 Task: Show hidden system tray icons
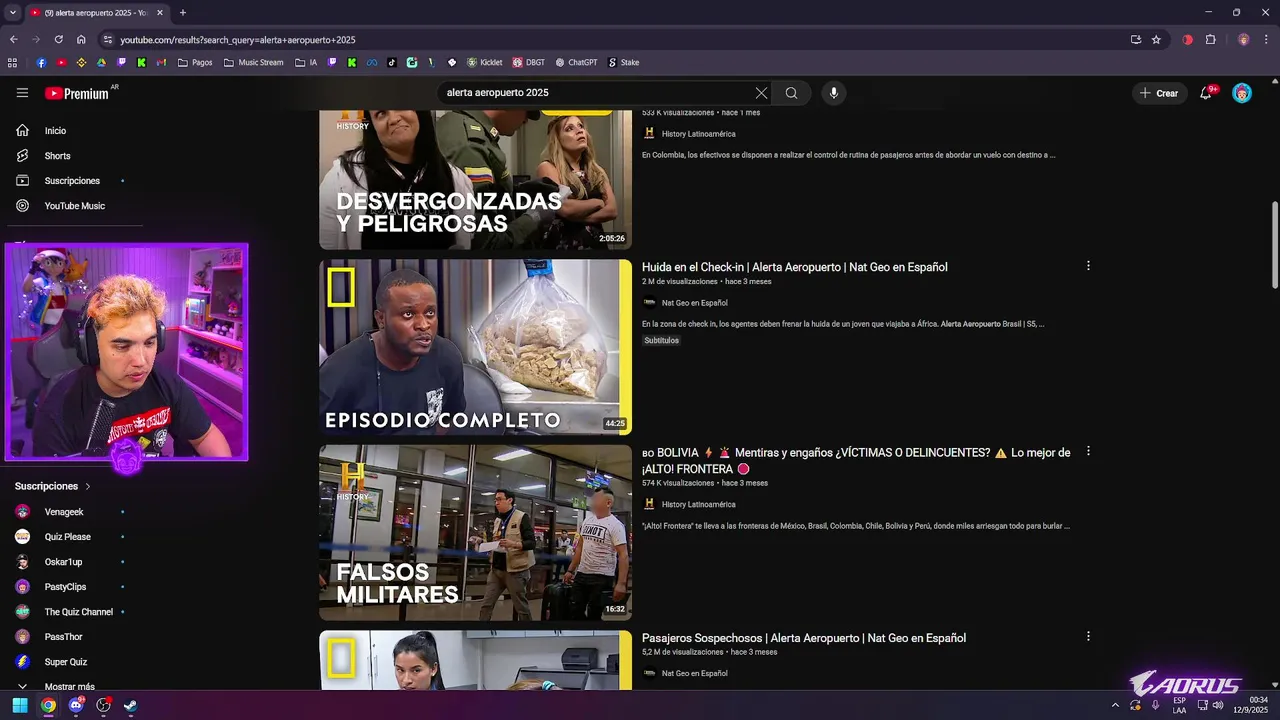tap(1115, 705)
